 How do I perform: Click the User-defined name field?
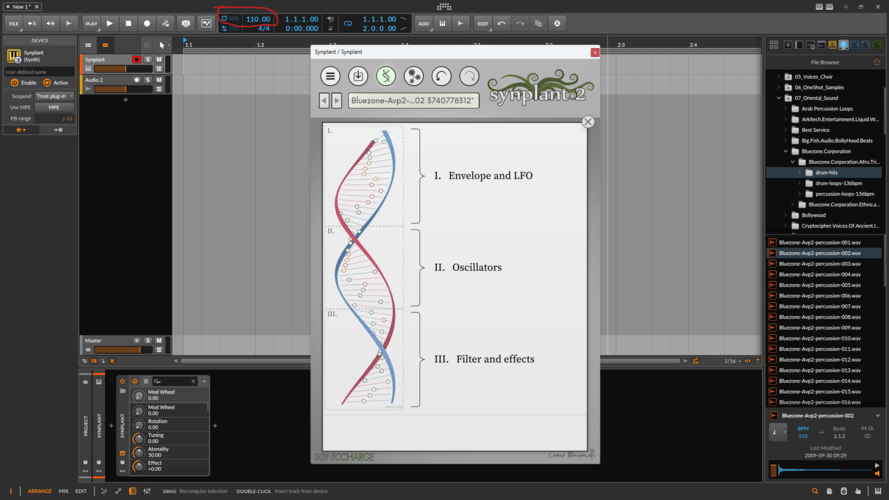click(39, 72)
